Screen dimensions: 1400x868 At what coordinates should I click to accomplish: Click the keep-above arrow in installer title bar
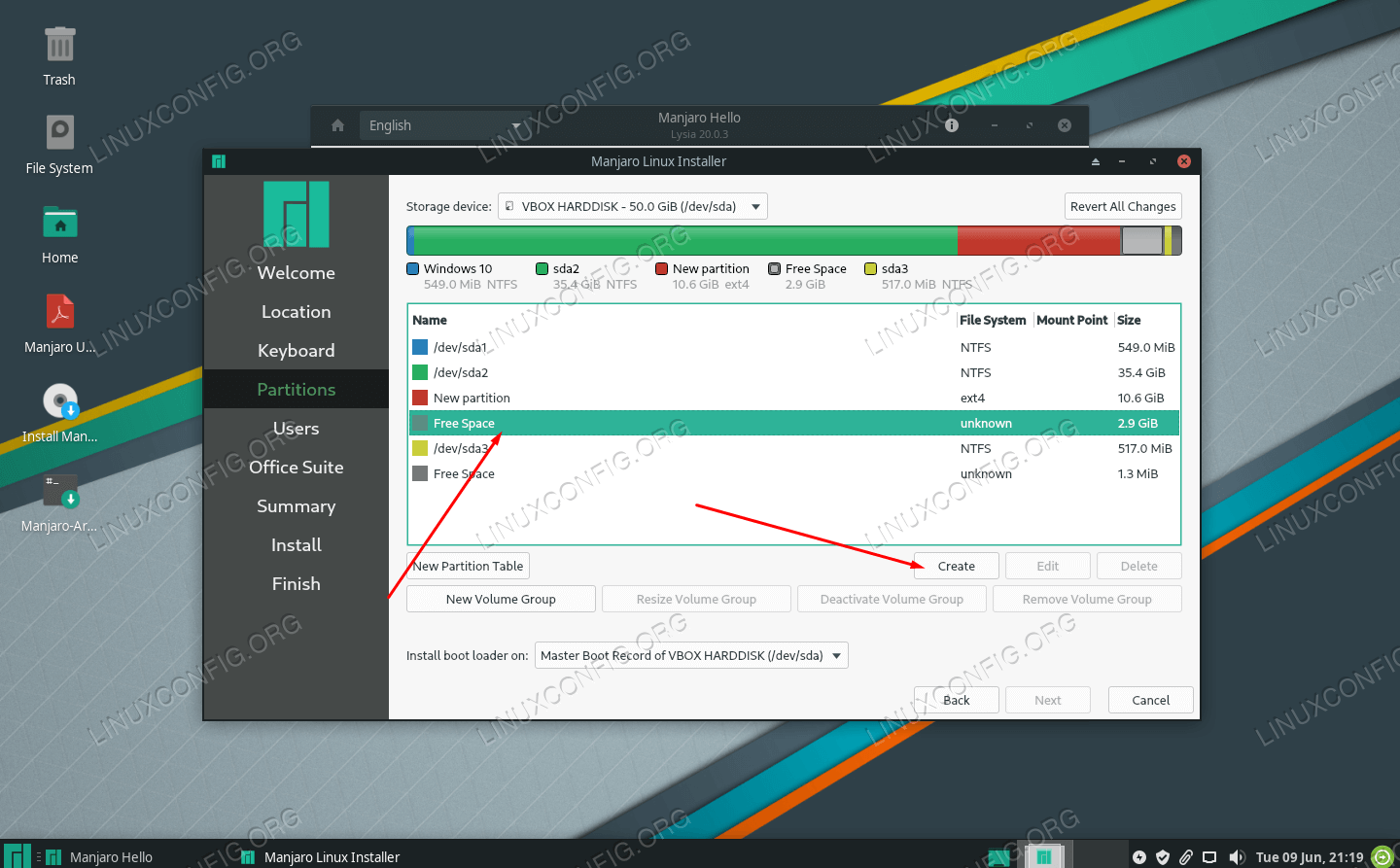pos(1096,161)
